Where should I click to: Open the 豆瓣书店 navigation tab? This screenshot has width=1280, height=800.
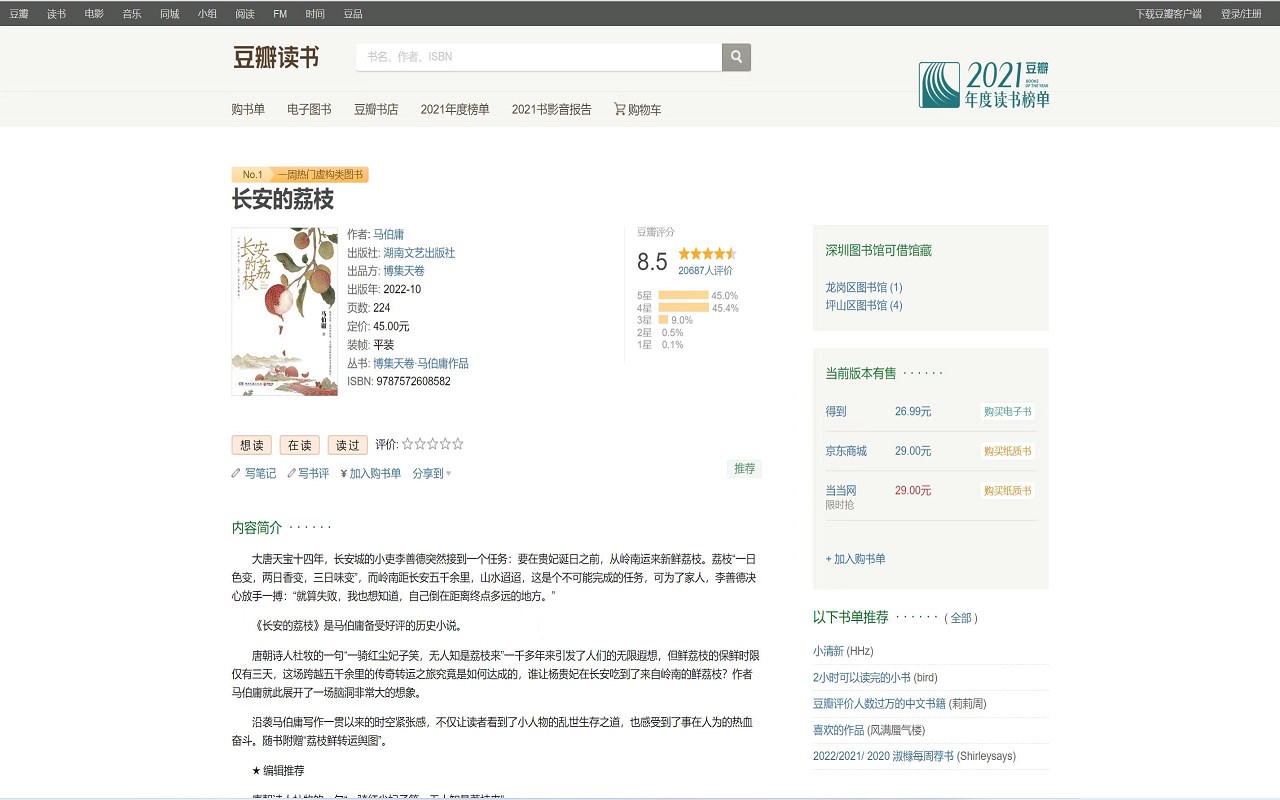click(x=376, y=109)
